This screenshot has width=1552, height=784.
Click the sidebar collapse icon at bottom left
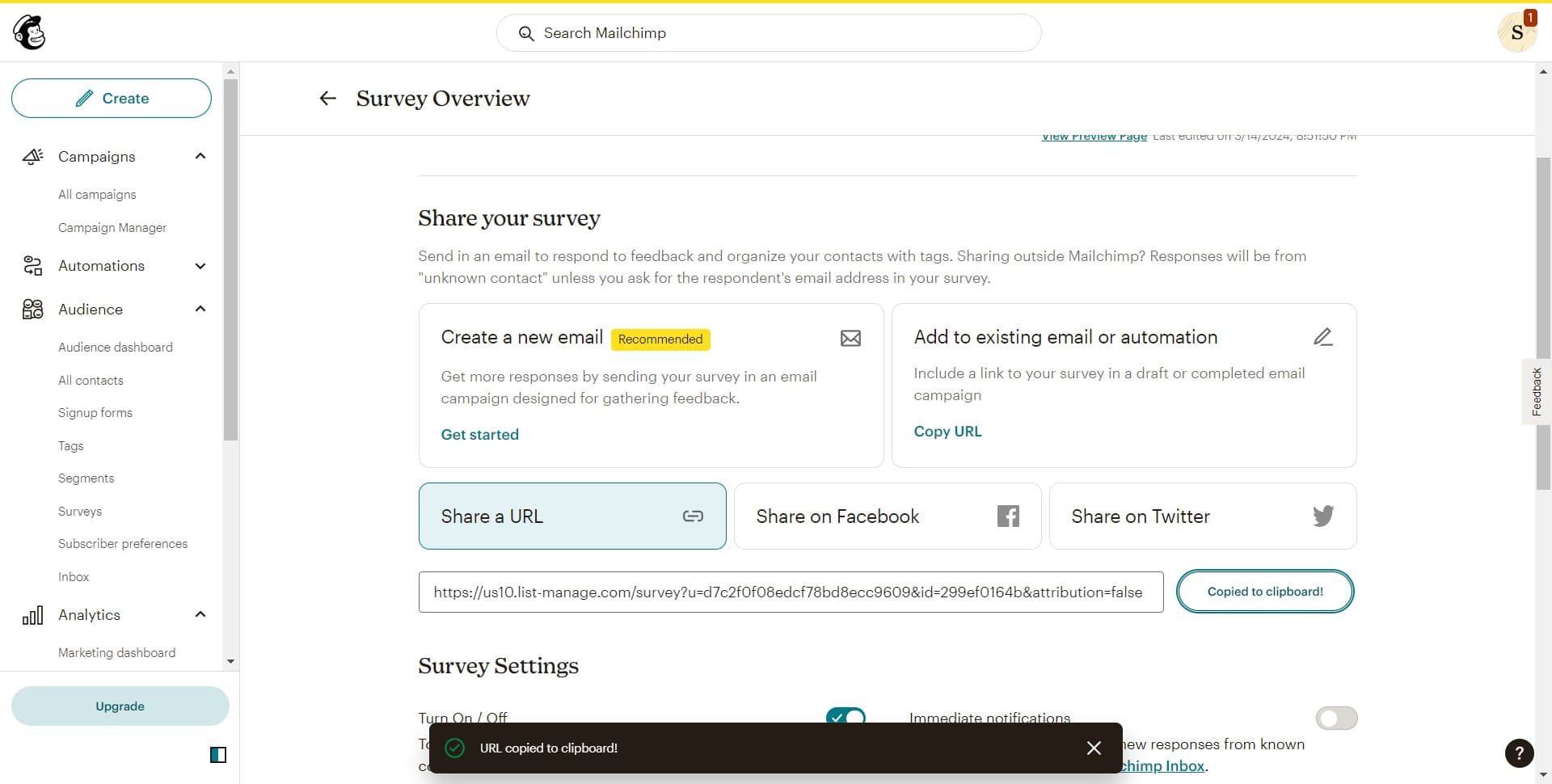tap(217, 754)
